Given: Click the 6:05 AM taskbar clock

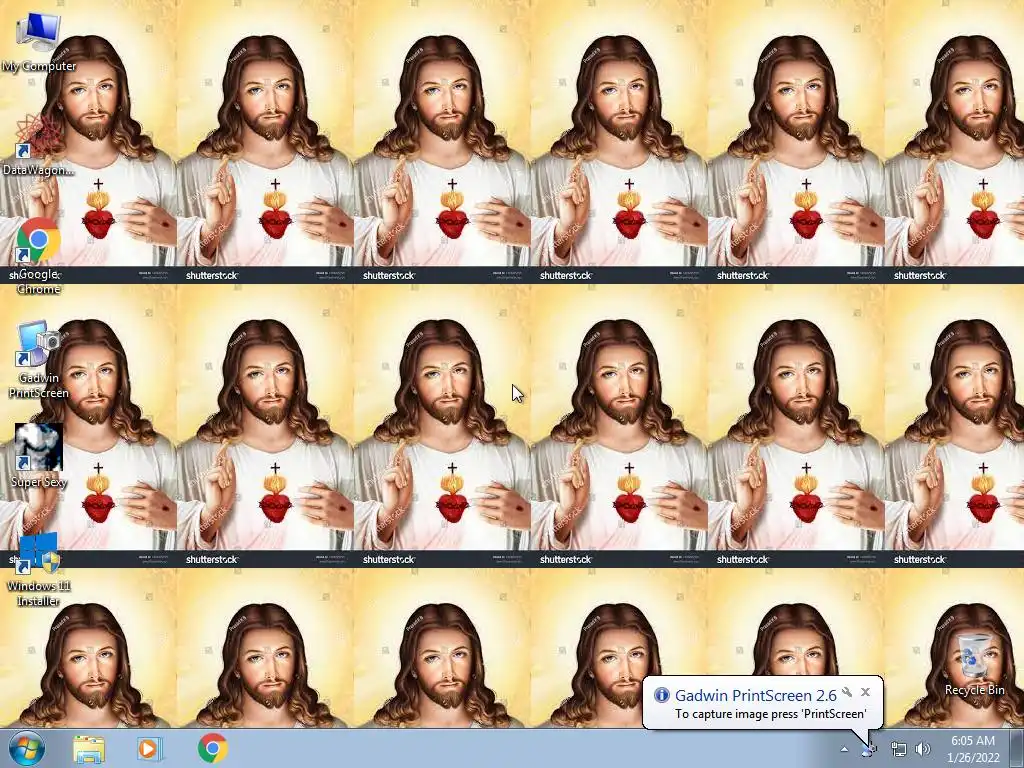Looking at the screenshot, I should 972,749.
